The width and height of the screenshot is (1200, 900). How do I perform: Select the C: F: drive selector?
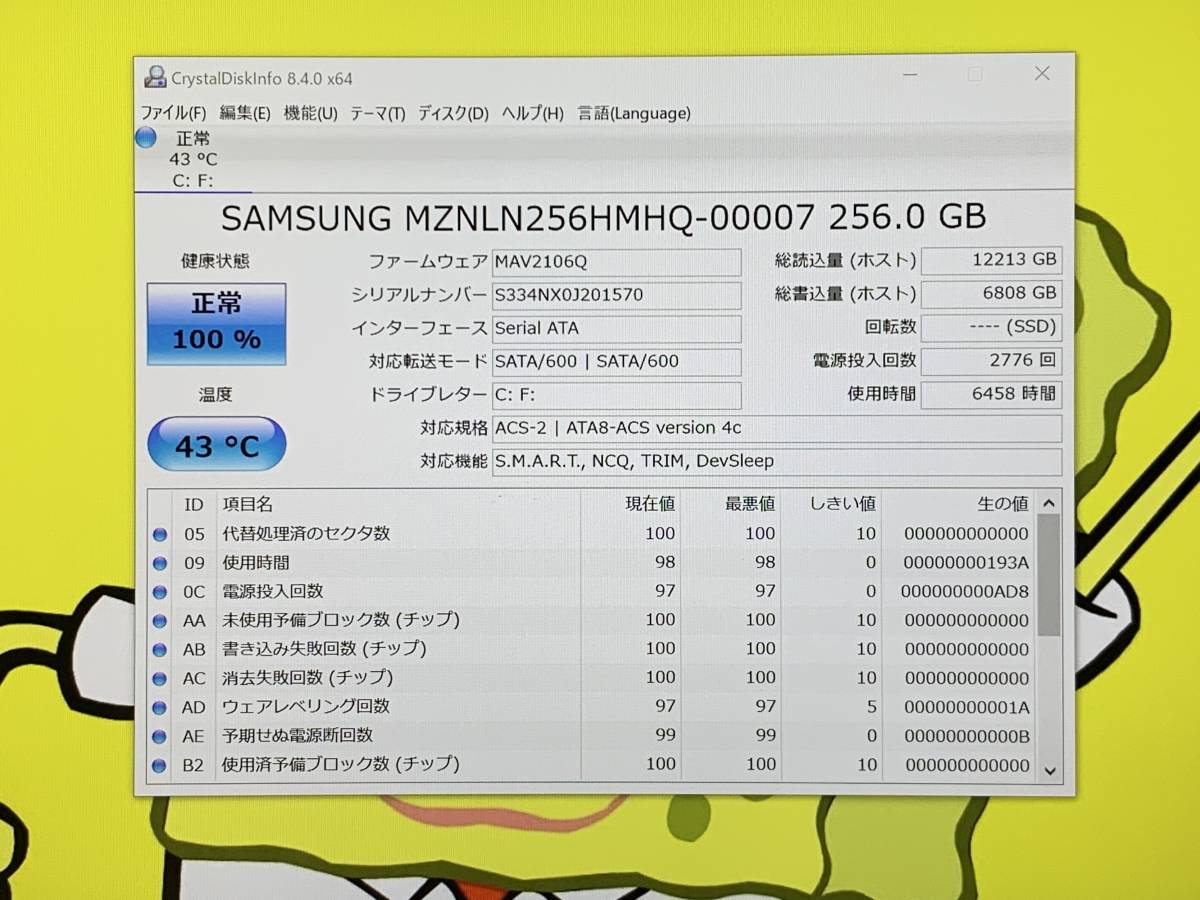[195, 182]
